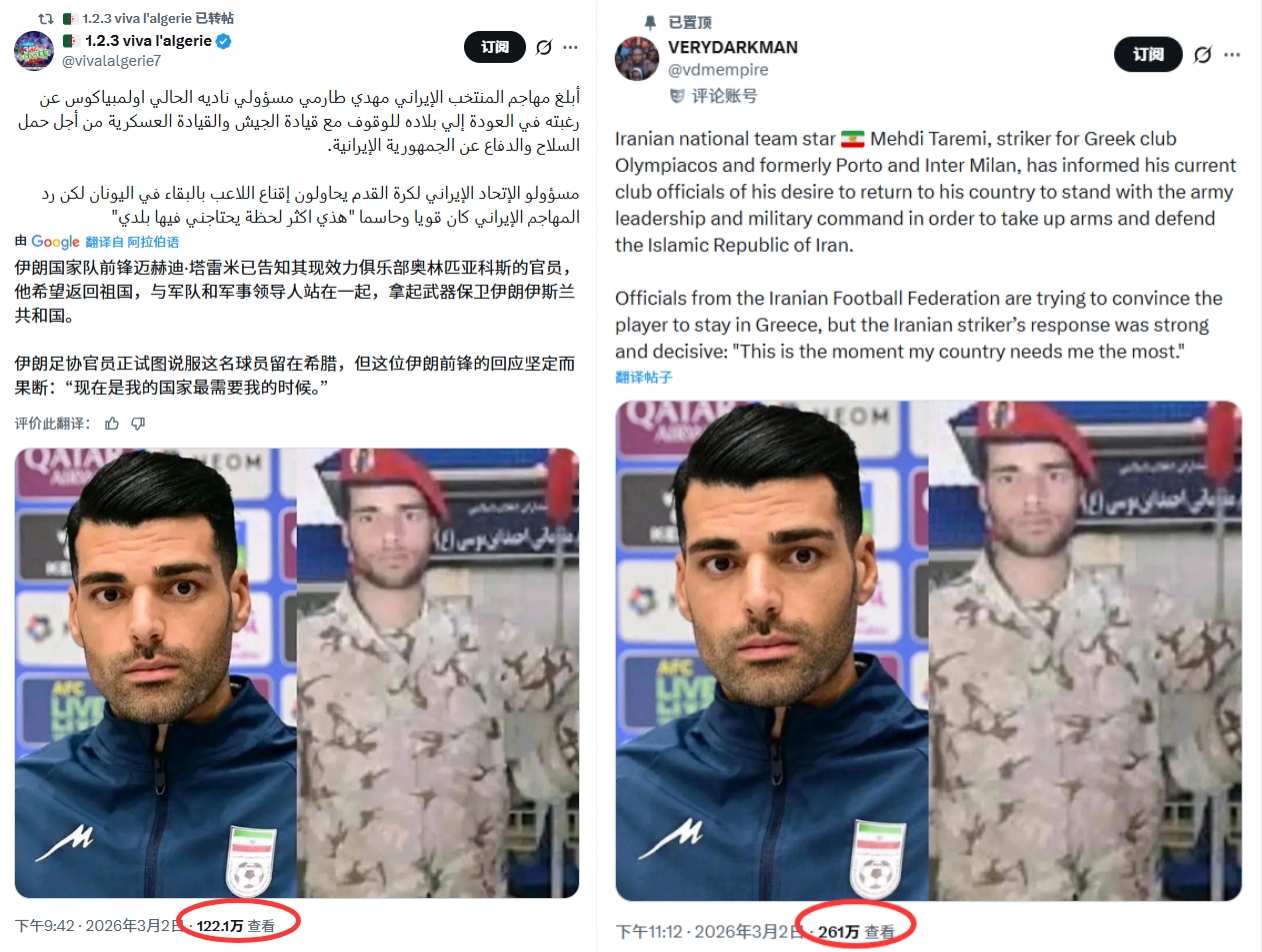Click the 阿拉伯语 source language link
This screenshot has width=1262, height=952.
pos(153,242)
